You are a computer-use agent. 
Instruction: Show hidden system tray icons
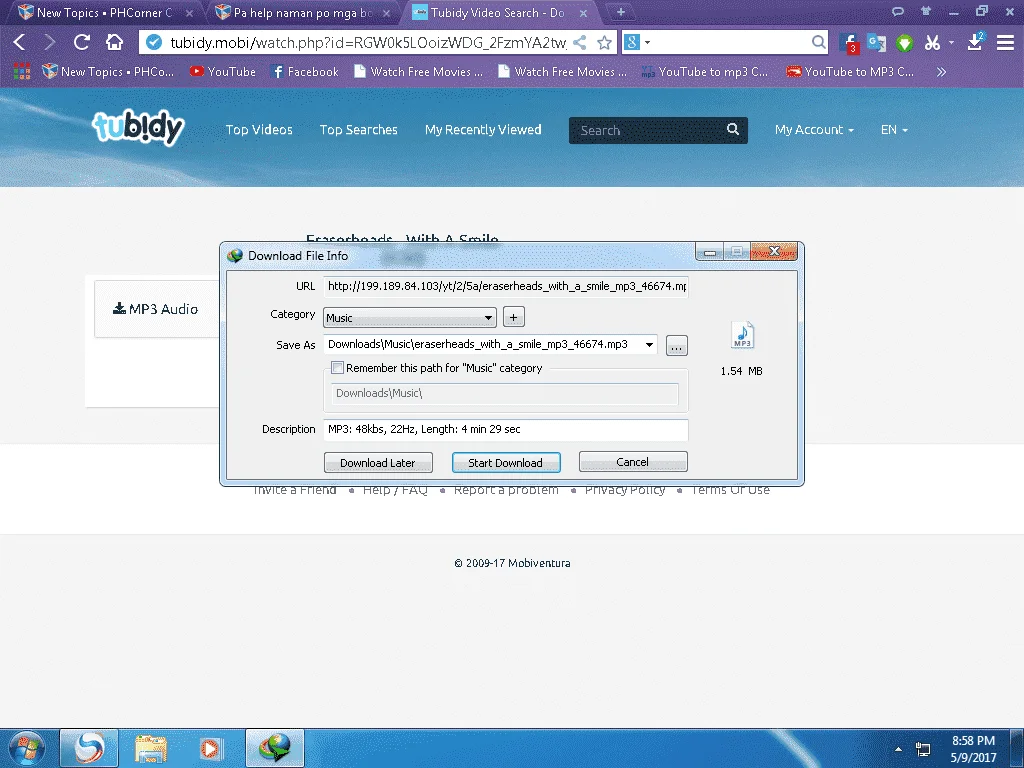coord(899,749)
